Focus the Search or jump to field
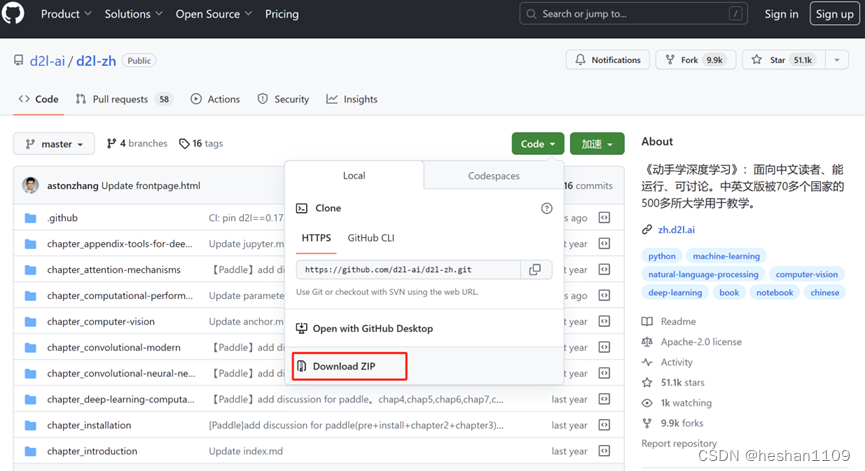 coord(633,14)
